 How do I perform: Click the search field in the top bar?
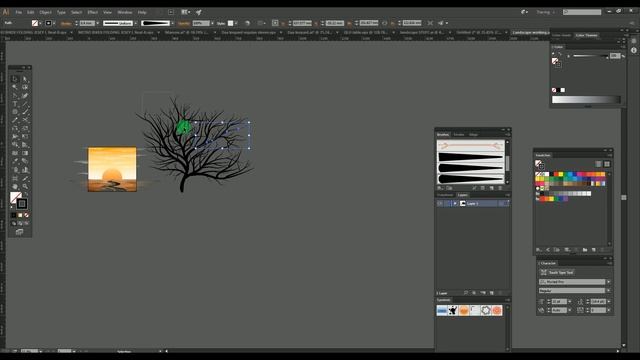582,12
